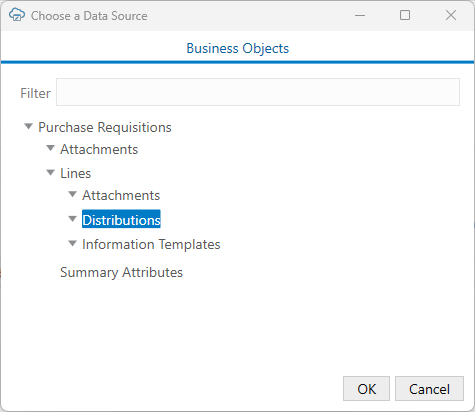The height and width of the screenshot is (412, 475).
Task: Maximize the Choose a Data Source window
Action: pyautogui.click(x=405, y=15)
